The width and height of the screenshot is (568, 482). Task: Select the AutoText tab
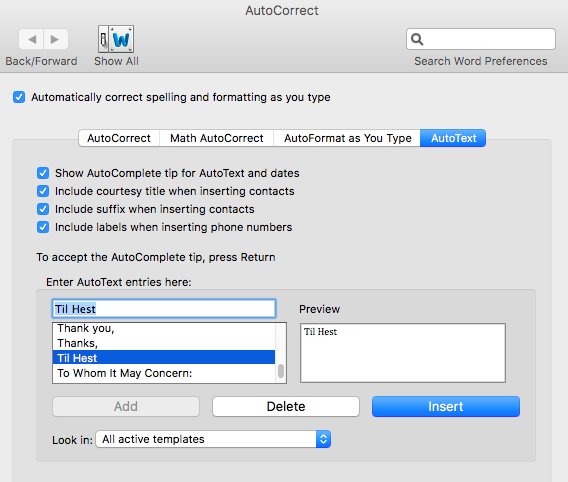(453, 138)
